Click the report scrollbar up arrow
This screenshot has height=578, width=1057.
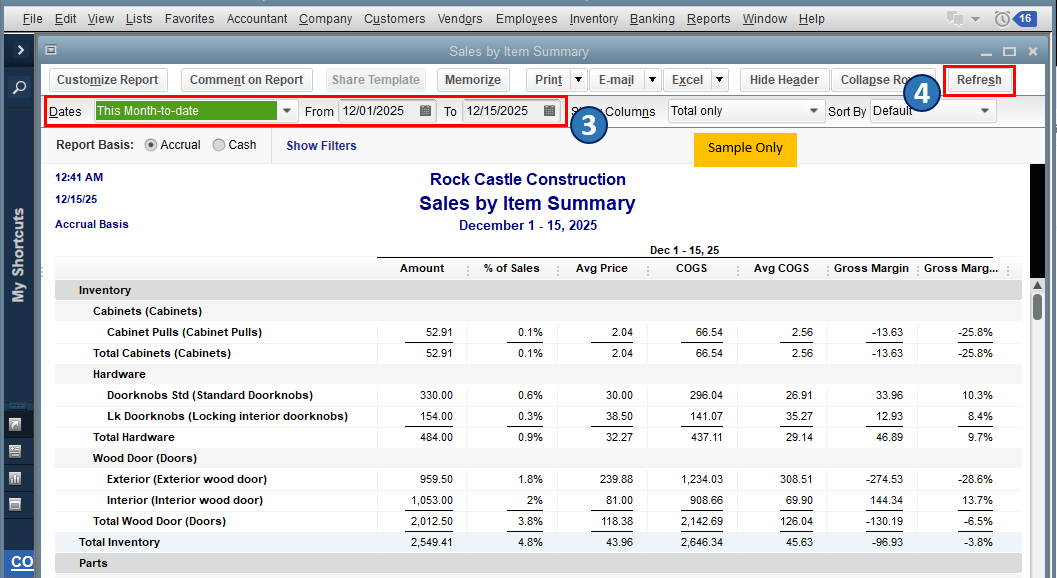click(1037, 285)
